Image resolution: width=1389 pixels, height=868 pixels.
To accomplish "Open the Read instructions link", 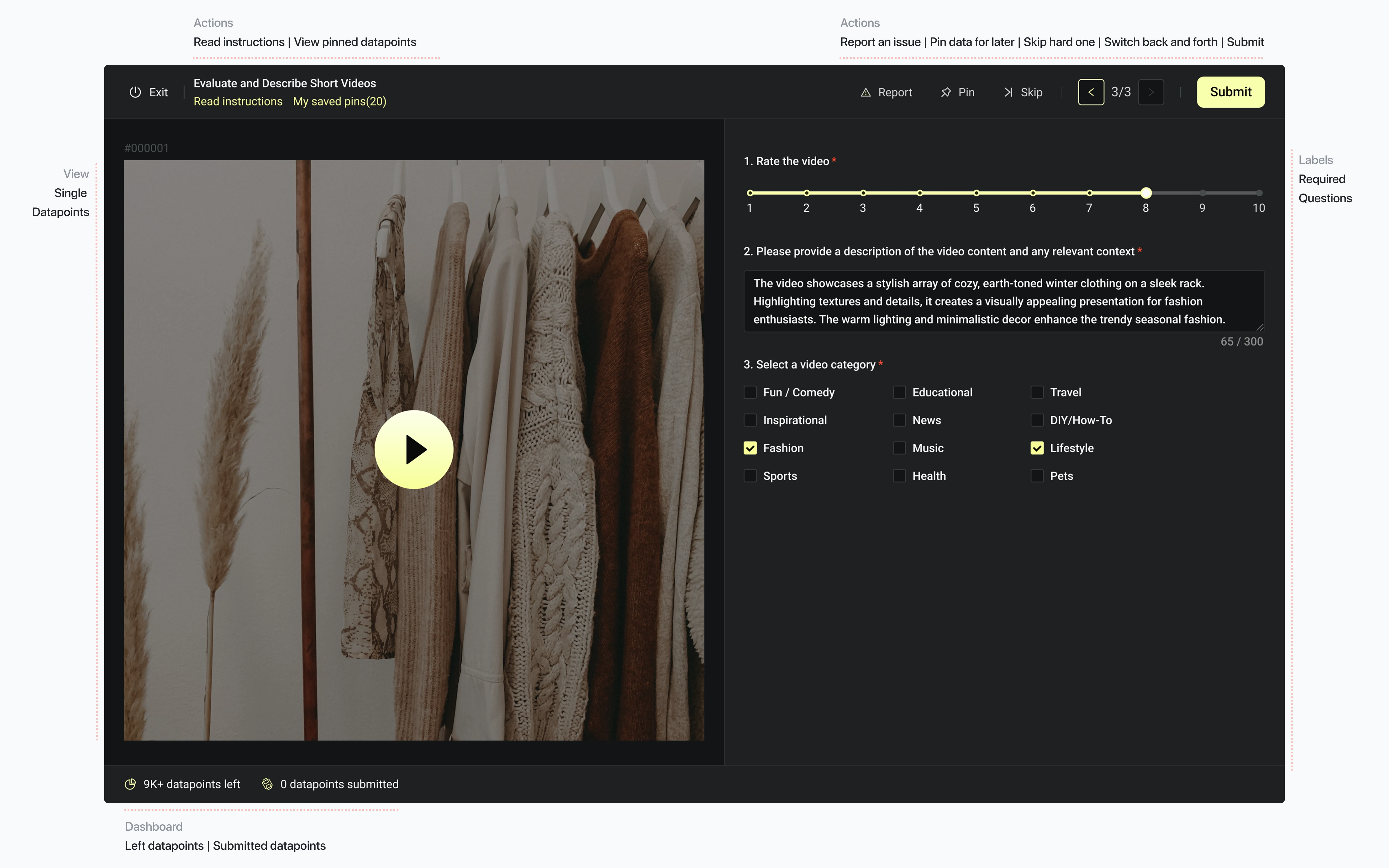I will pyautogui.click(x=238, y=102).
